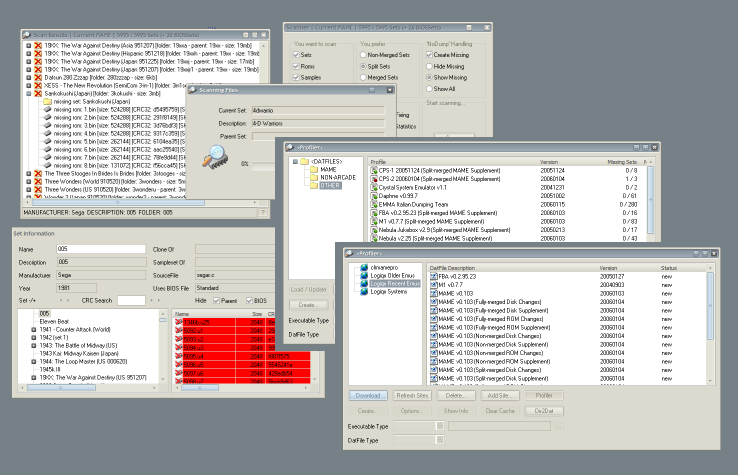Screen dimensions: 738x475
Task: Click the FBA v0.2.95.23 datfile icon
Action: 435,276
